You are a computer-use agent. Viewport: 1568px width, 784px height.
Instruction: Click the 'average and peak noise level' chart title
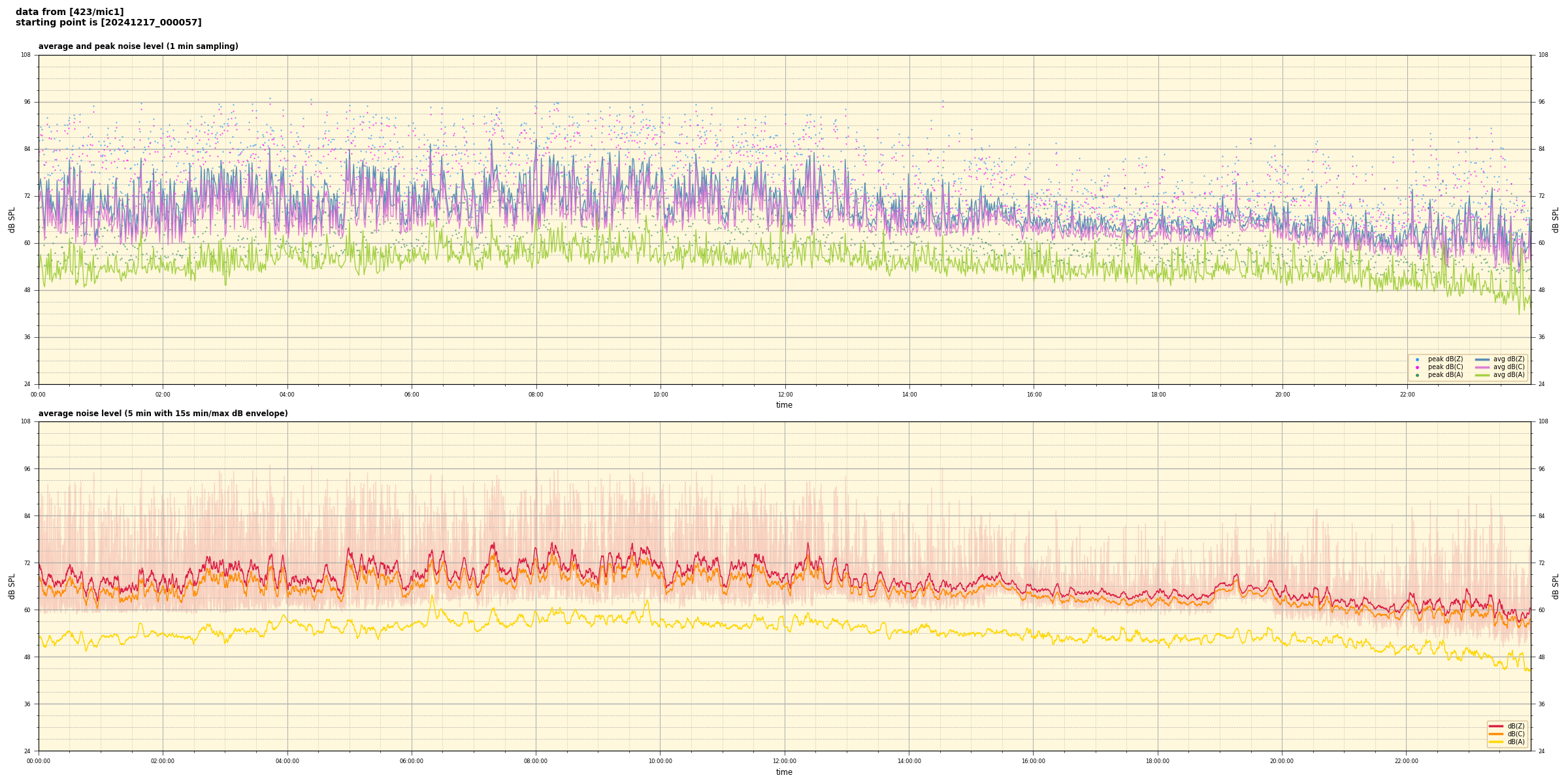138,46
